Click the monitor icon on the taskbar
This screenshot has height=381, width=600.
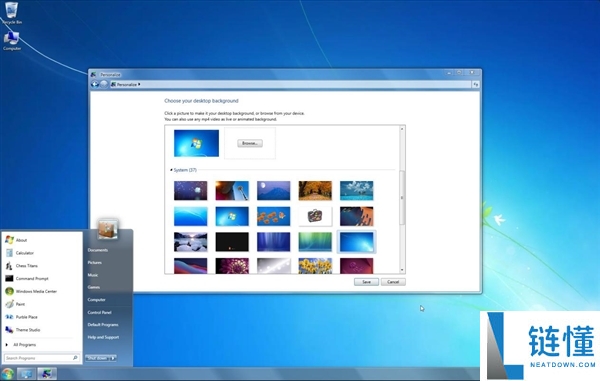(x=26, y=374)
